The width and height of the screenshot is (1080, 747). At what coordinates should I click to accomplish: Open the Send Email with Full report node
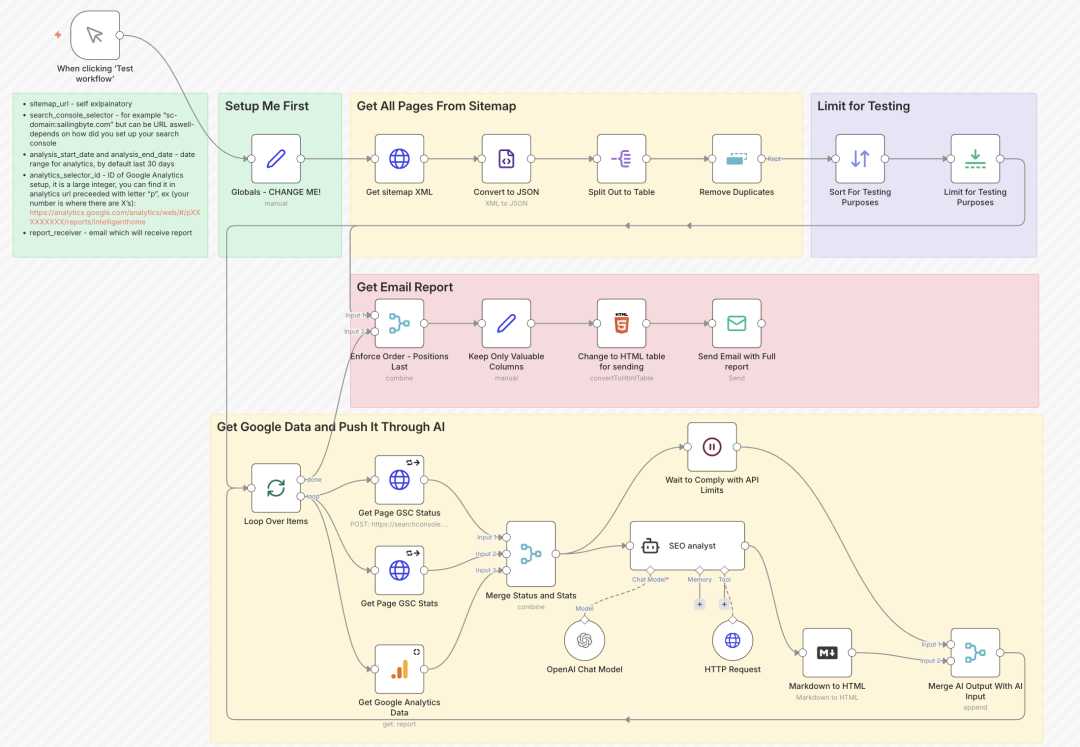736,323
